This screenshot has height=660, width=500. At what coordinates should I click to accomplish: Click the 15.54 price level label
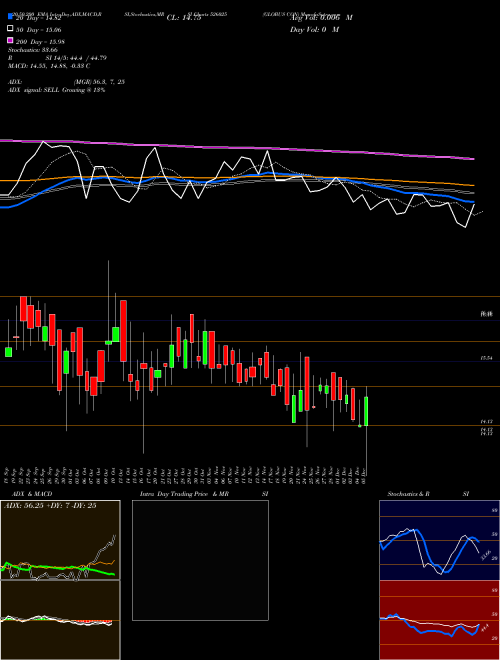[x=487, y=358]
